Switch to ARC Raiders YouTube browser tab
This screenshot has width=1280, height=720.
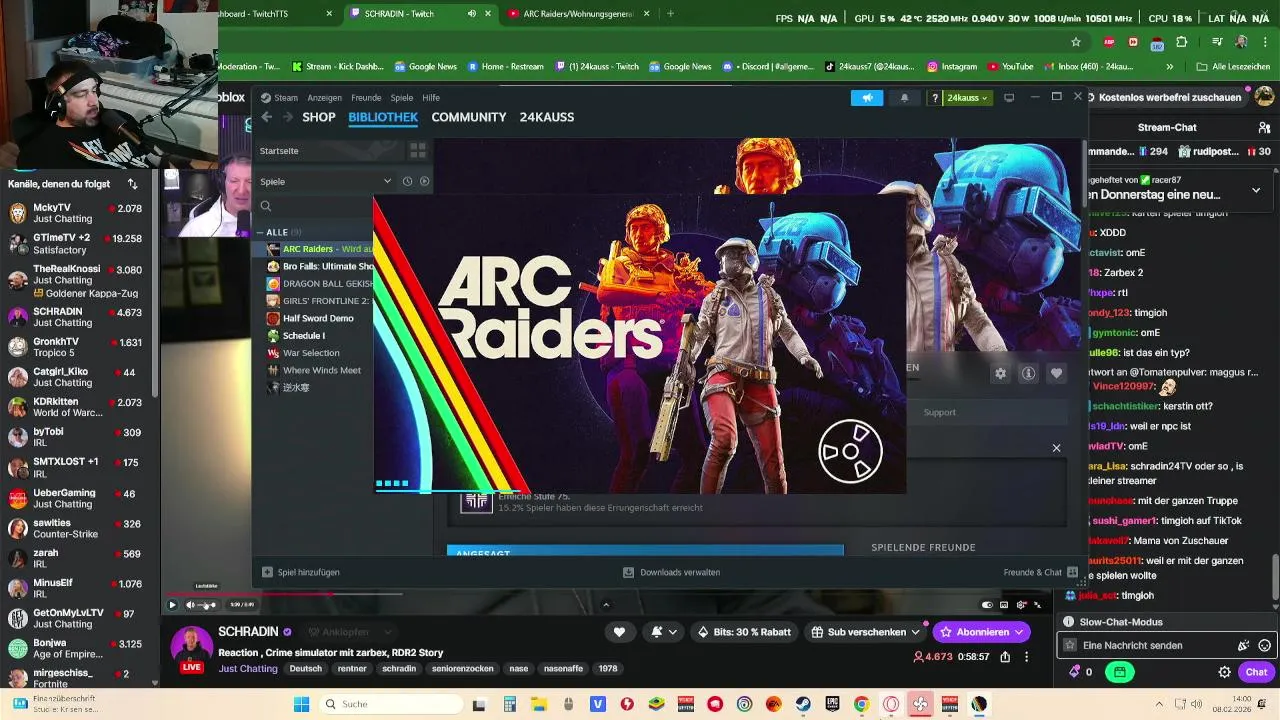pos(578,14)
